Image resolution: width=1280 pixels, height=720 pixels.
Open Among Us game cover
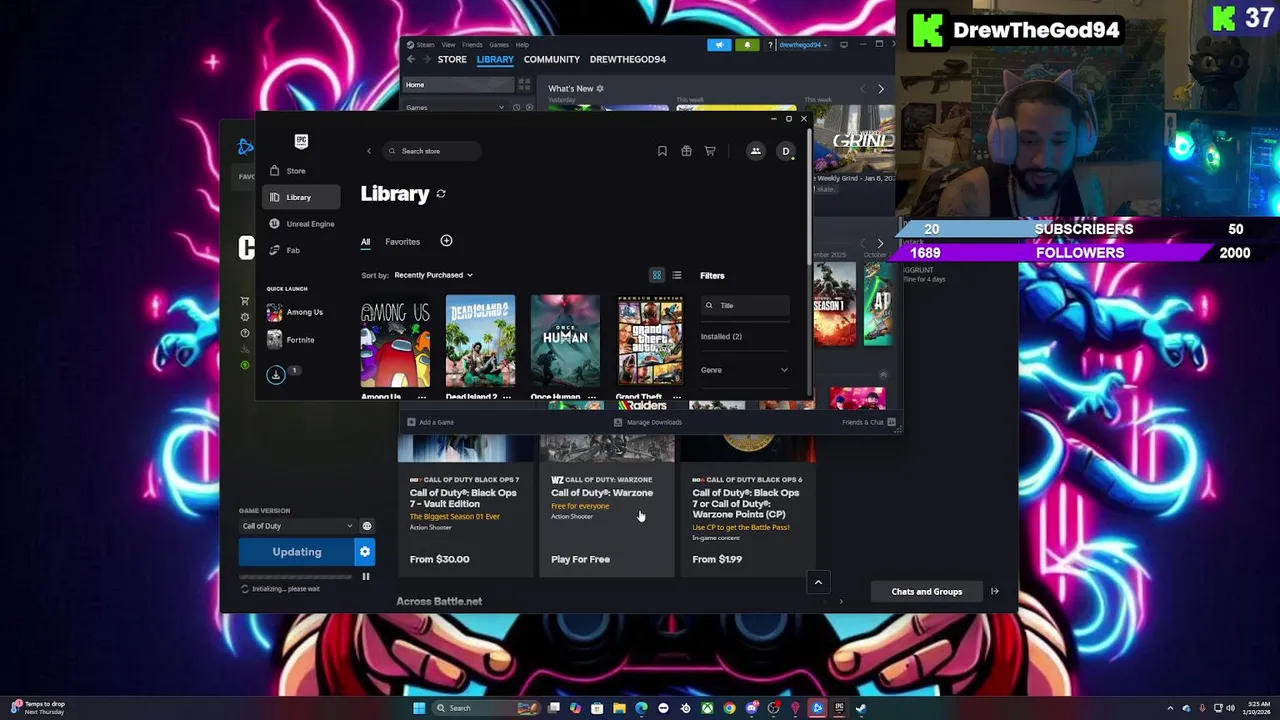[x=395, y=341]
